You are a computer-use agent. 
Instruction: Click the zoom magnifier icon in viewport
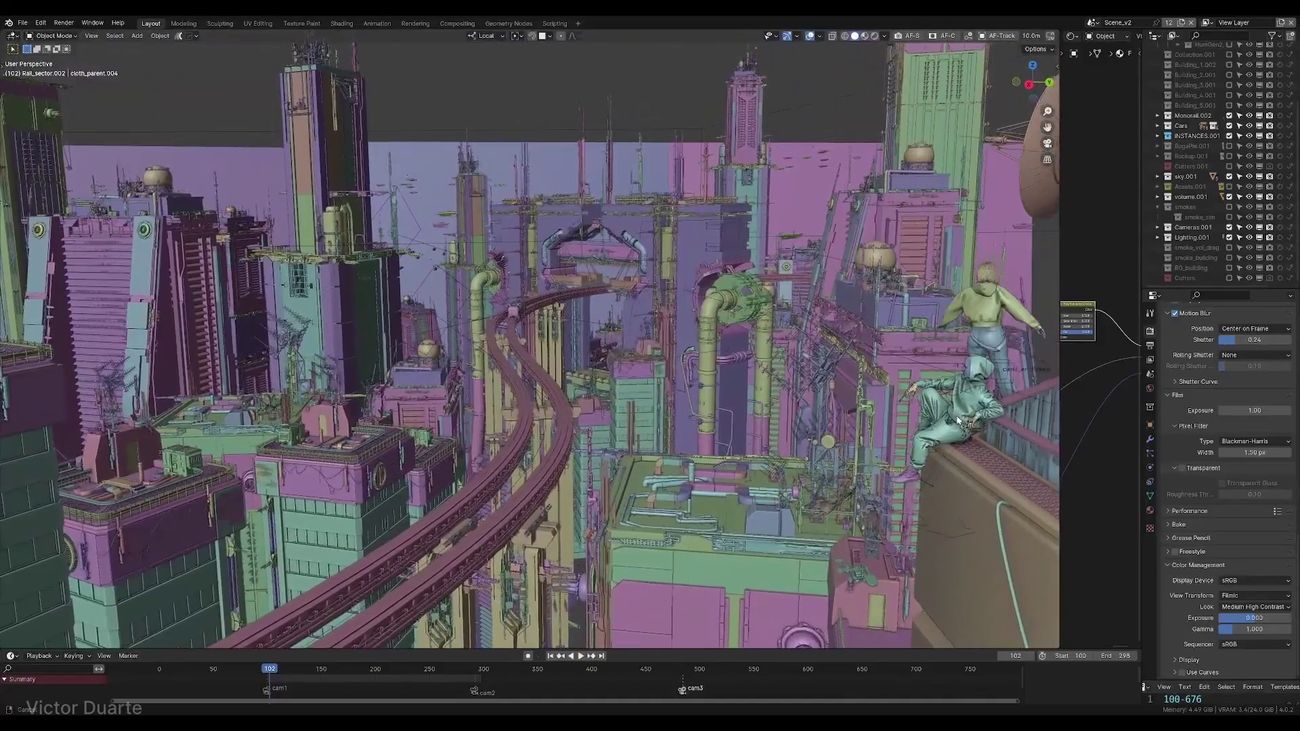[x=1047, y=111]
